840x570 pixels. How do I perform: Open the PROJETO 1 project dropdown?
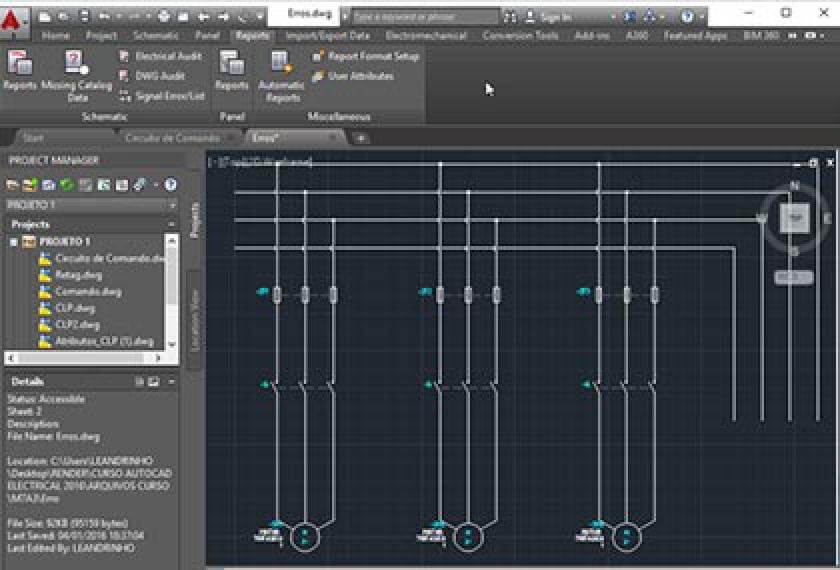coord(172,205)
